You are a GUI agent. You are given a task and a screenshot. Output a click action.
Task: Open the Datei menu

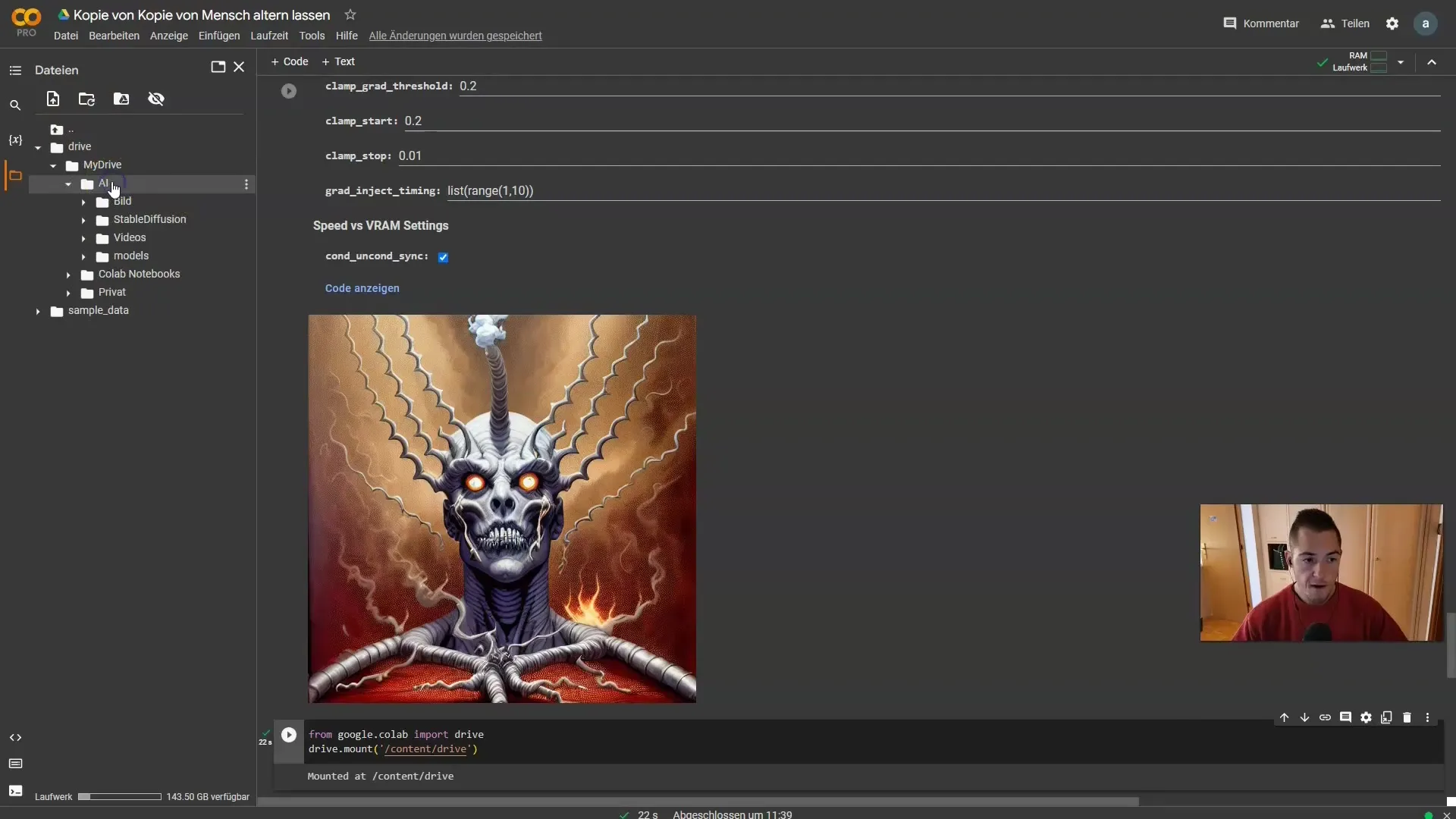click(x=66, y=36)
